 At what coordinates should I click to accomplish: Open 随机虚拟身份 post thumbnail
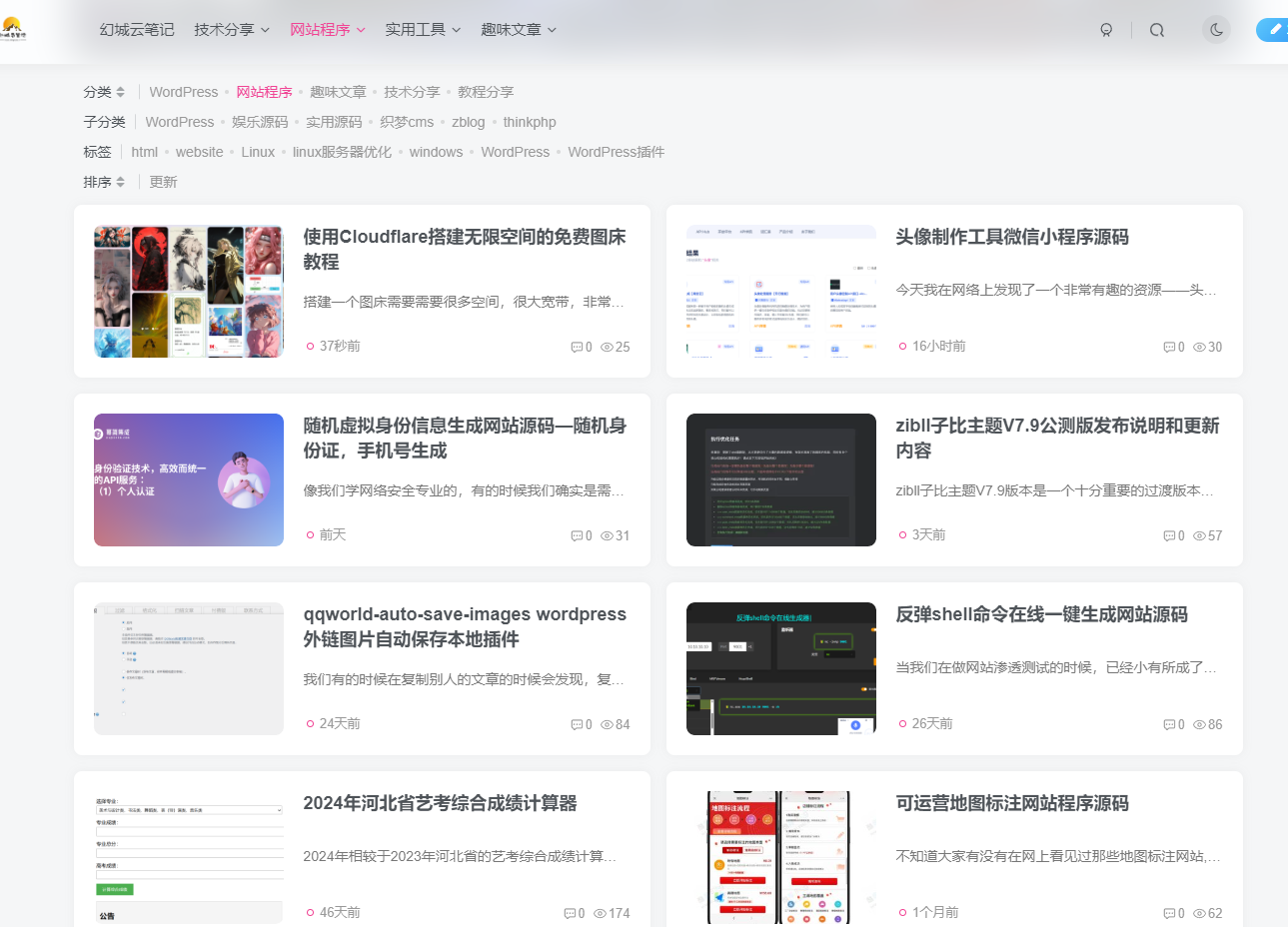click(189, 479)
